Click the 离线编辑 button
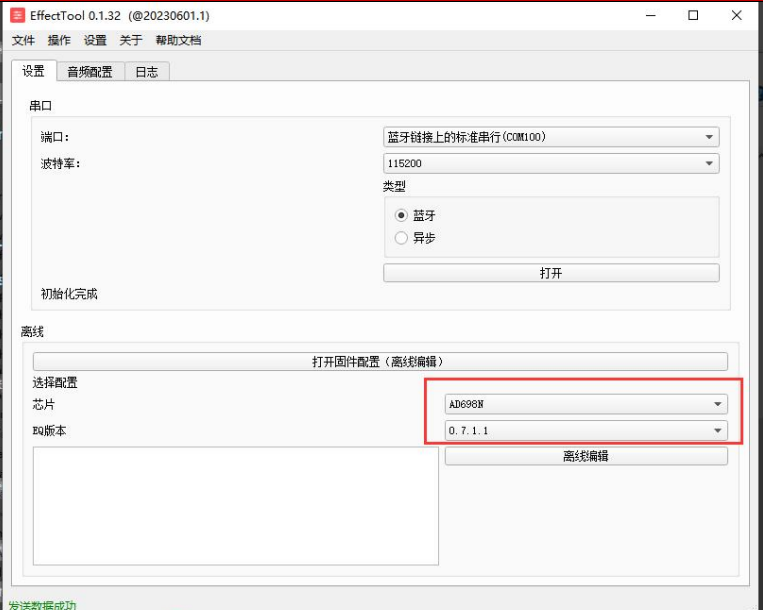Image resolution: width=763 pixels, height=610 pixels. 586,456
